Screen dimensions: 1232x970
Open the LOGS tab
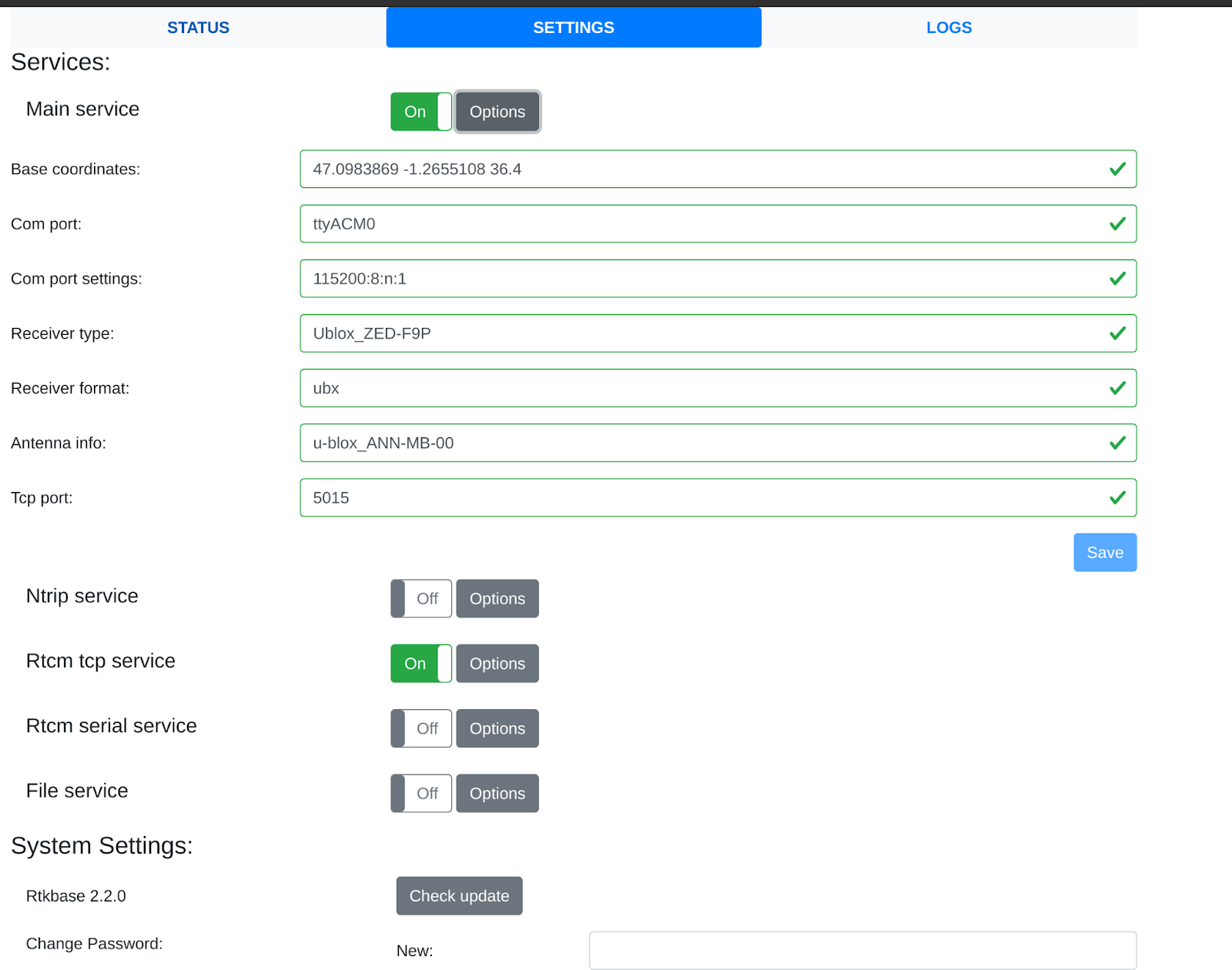coord(949,28)
